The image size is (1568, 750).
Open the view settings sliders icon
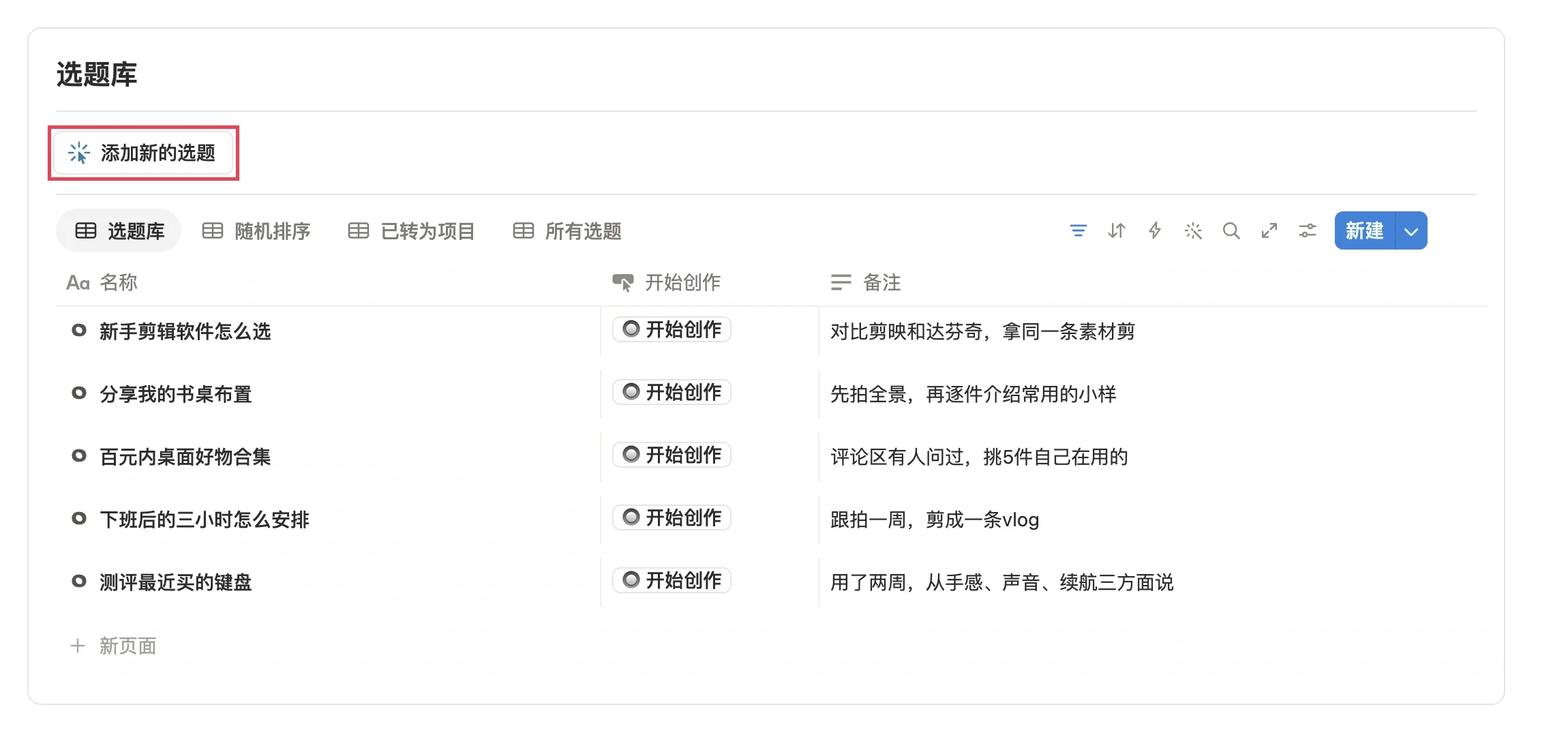click(x=1307, y=230)
